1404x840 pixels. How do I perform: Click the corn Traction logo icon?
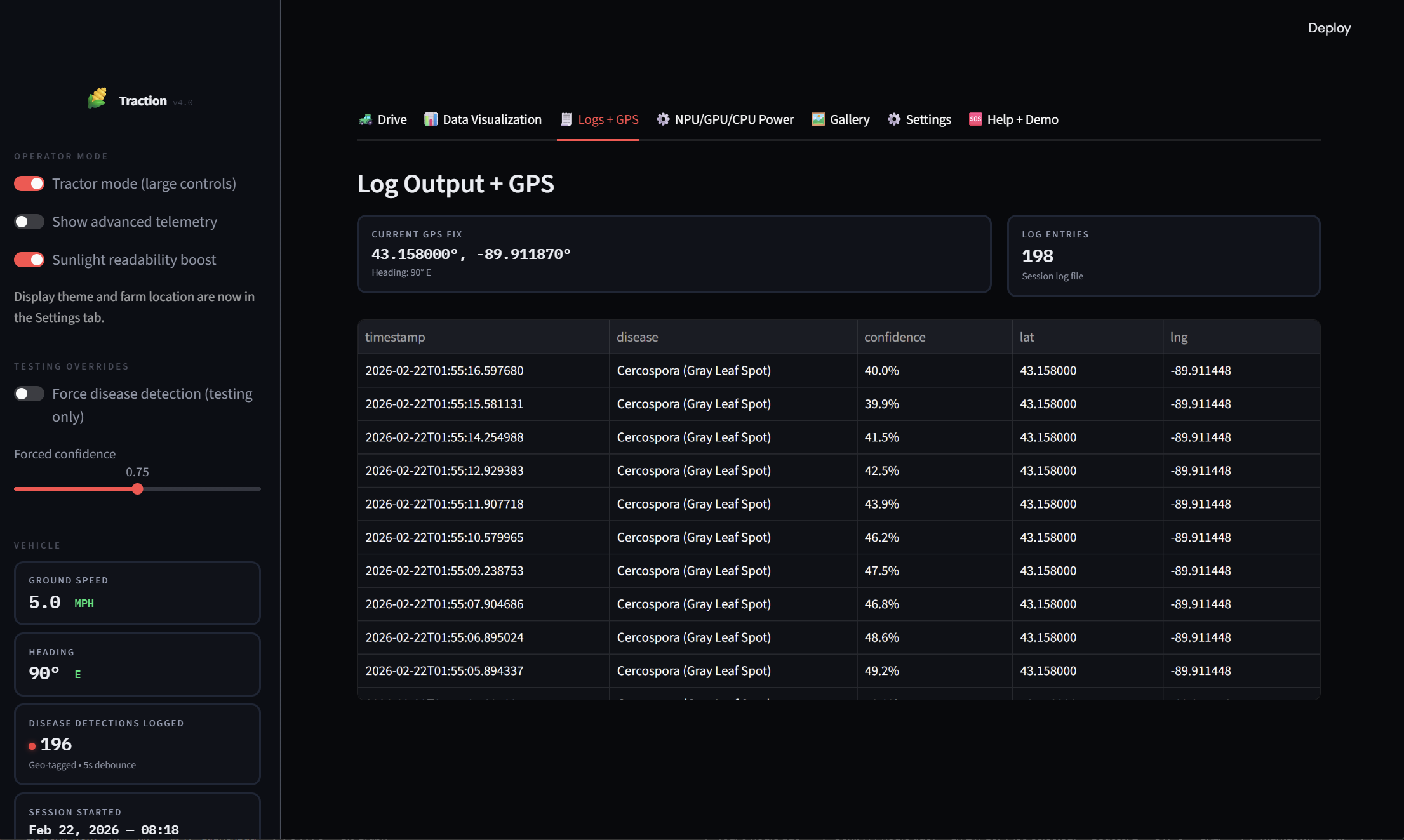click(x=97, y=98)
